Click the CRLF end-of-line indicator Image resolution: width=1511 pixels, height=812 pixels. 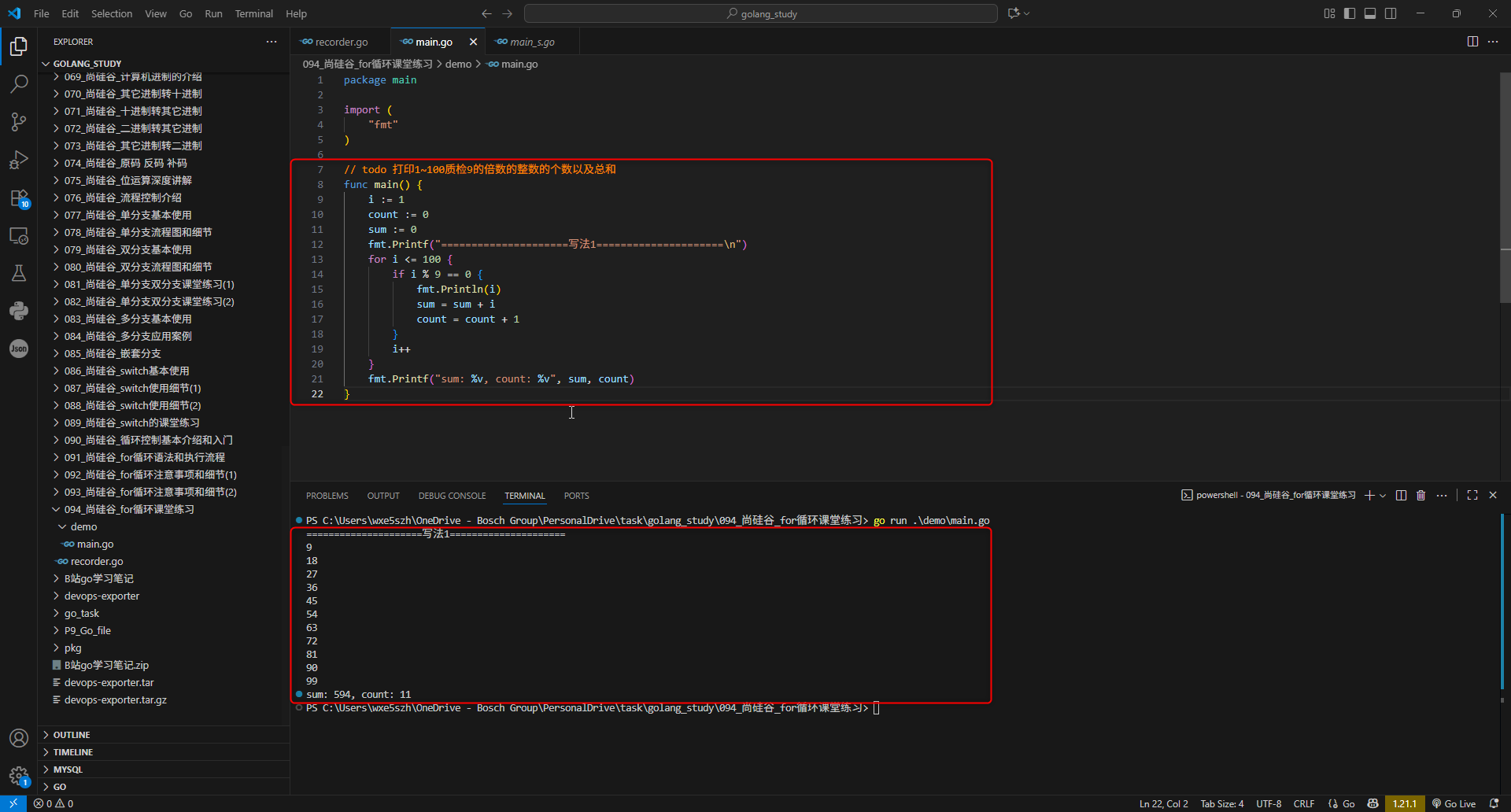[1304, 803]
